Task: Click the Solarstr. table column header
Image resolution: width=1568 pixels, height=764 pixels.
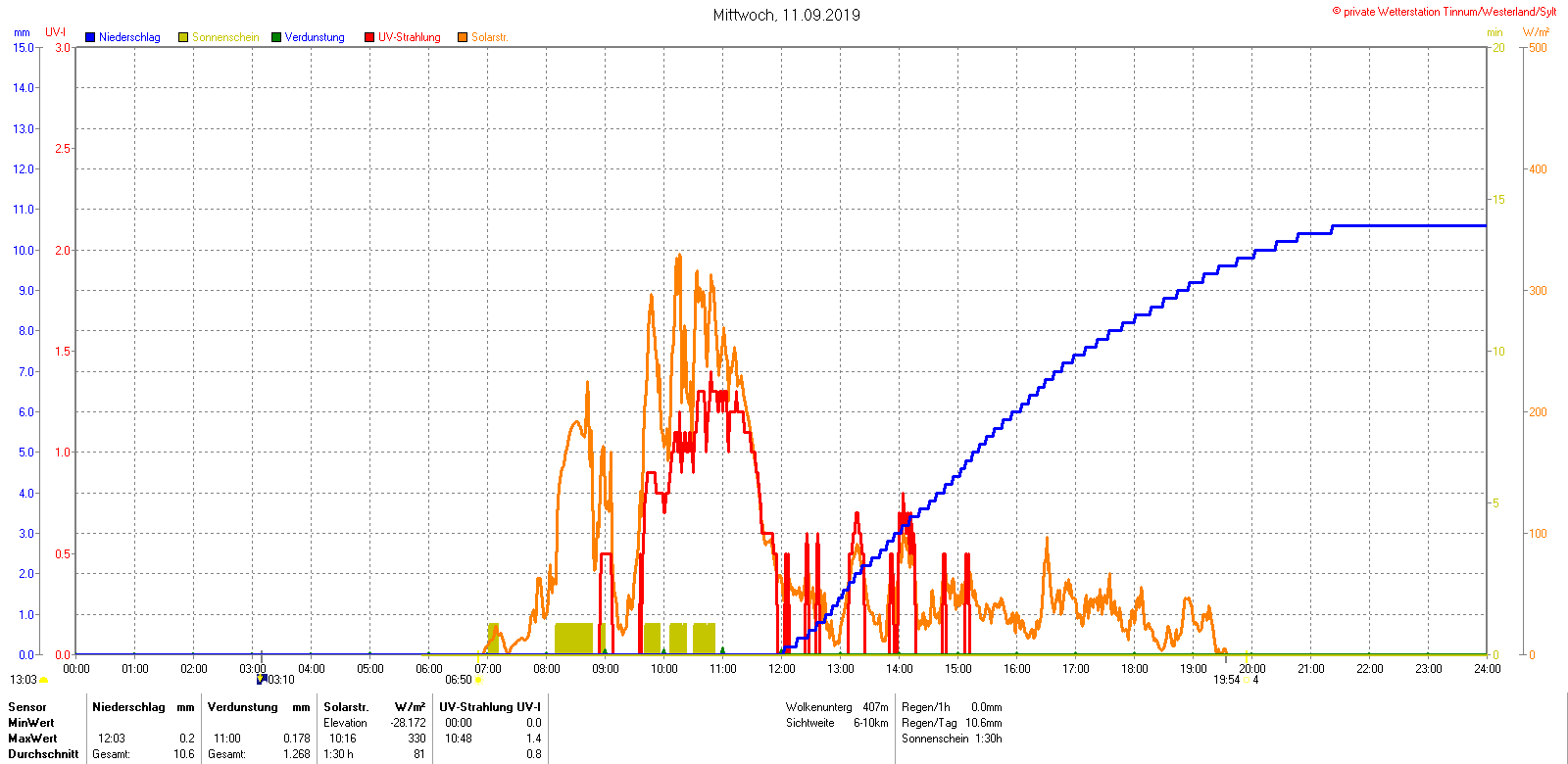Action: tap(346, 707)
